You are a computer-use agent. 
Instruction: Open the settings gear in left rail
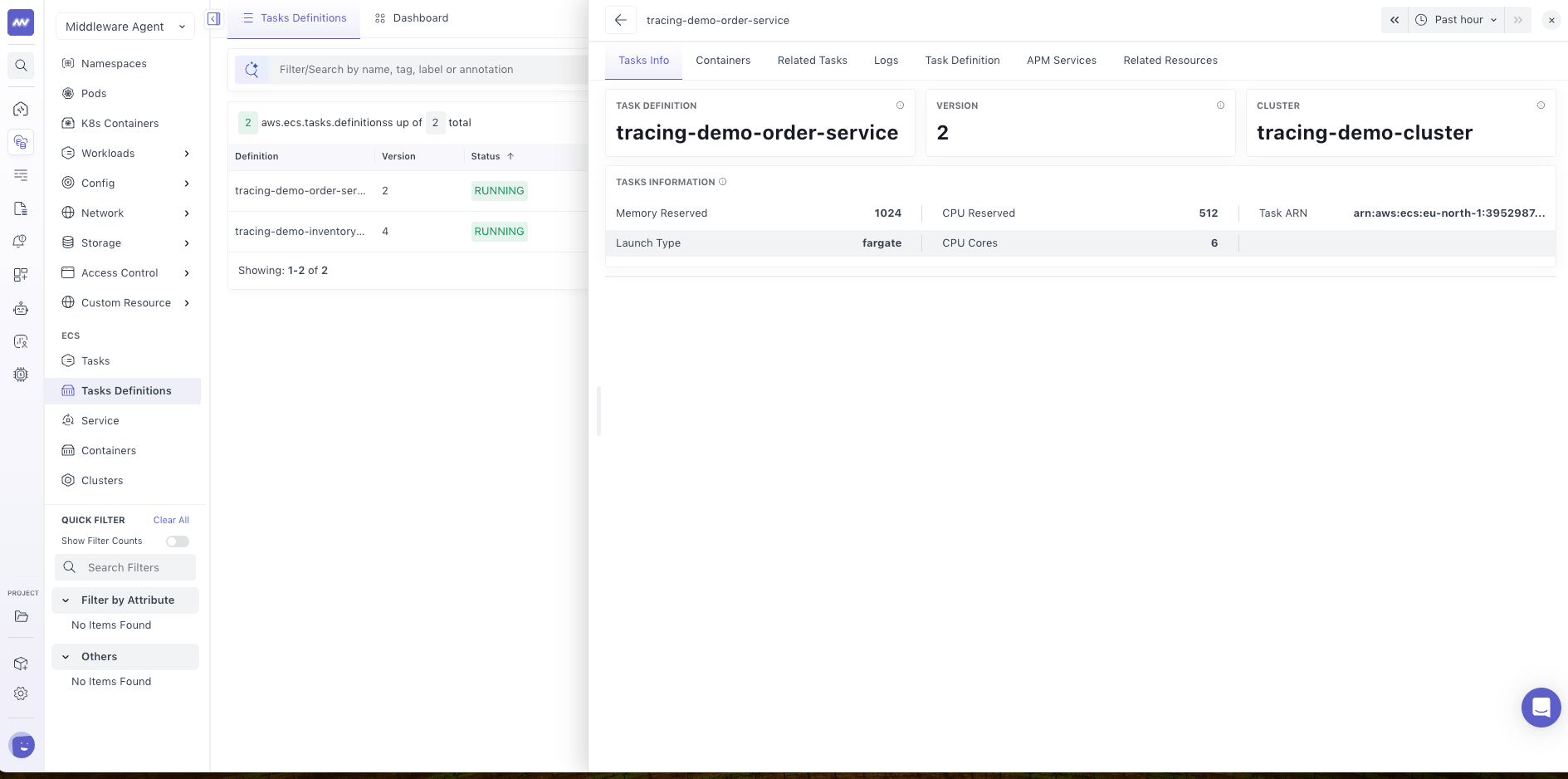(x=21, y=693)
